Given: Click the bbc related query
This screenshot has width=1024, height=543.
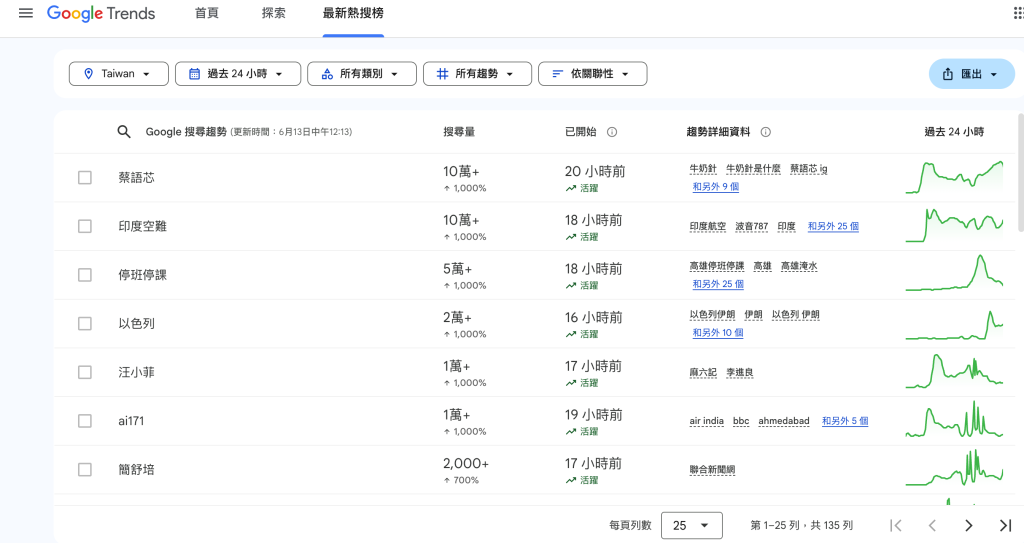Looking at the screenshot, I should coord(741,421).
